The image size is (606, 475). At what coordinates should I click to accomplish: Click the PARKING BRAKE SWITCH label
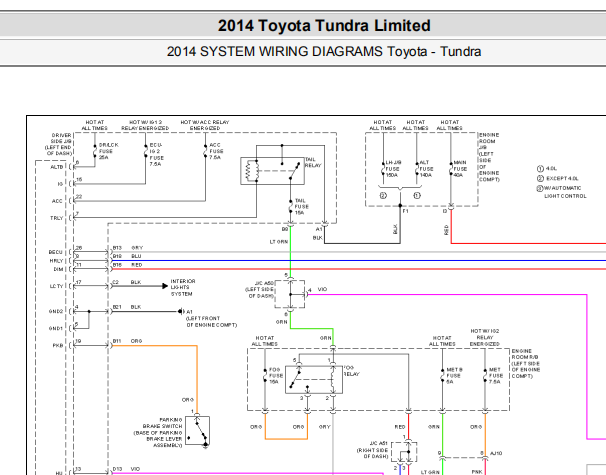pyautogui.click(x=158, y=432)
